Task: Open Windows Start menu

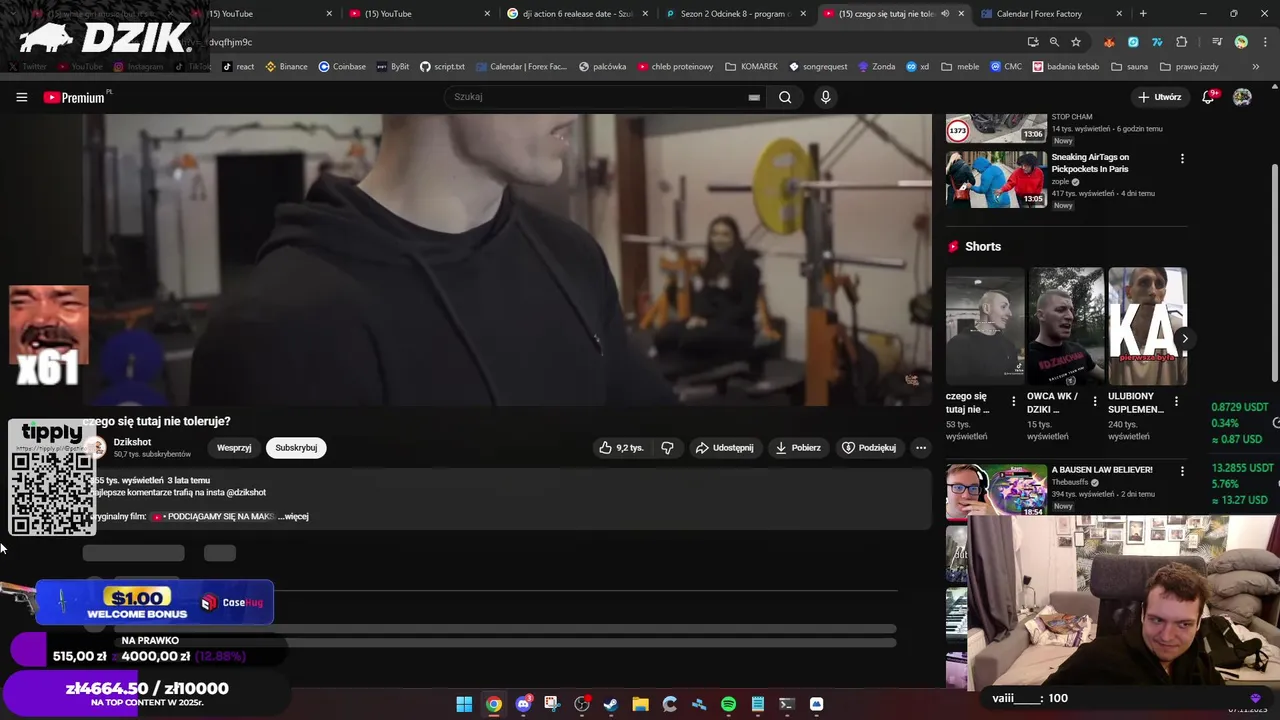Action: [464, 704]
